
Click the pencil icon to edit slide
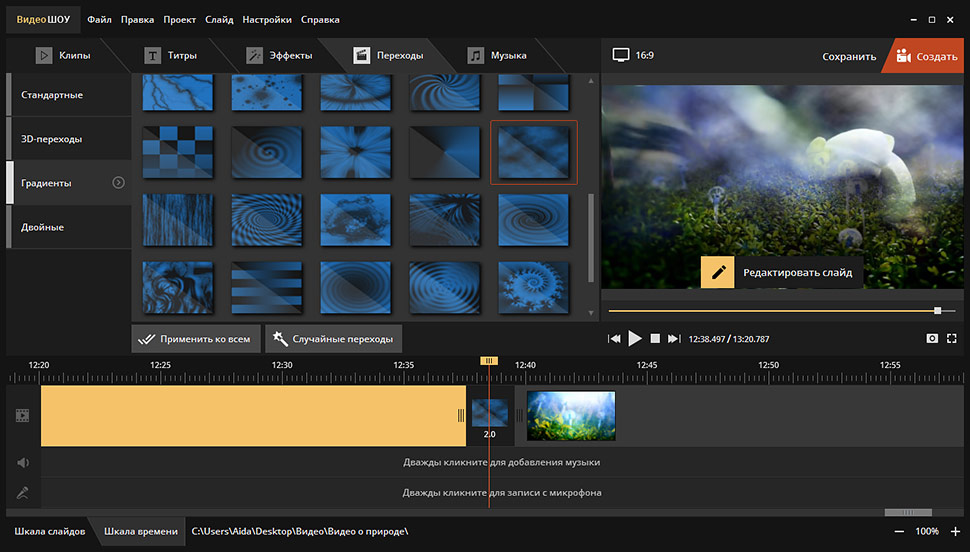[717, 272]
